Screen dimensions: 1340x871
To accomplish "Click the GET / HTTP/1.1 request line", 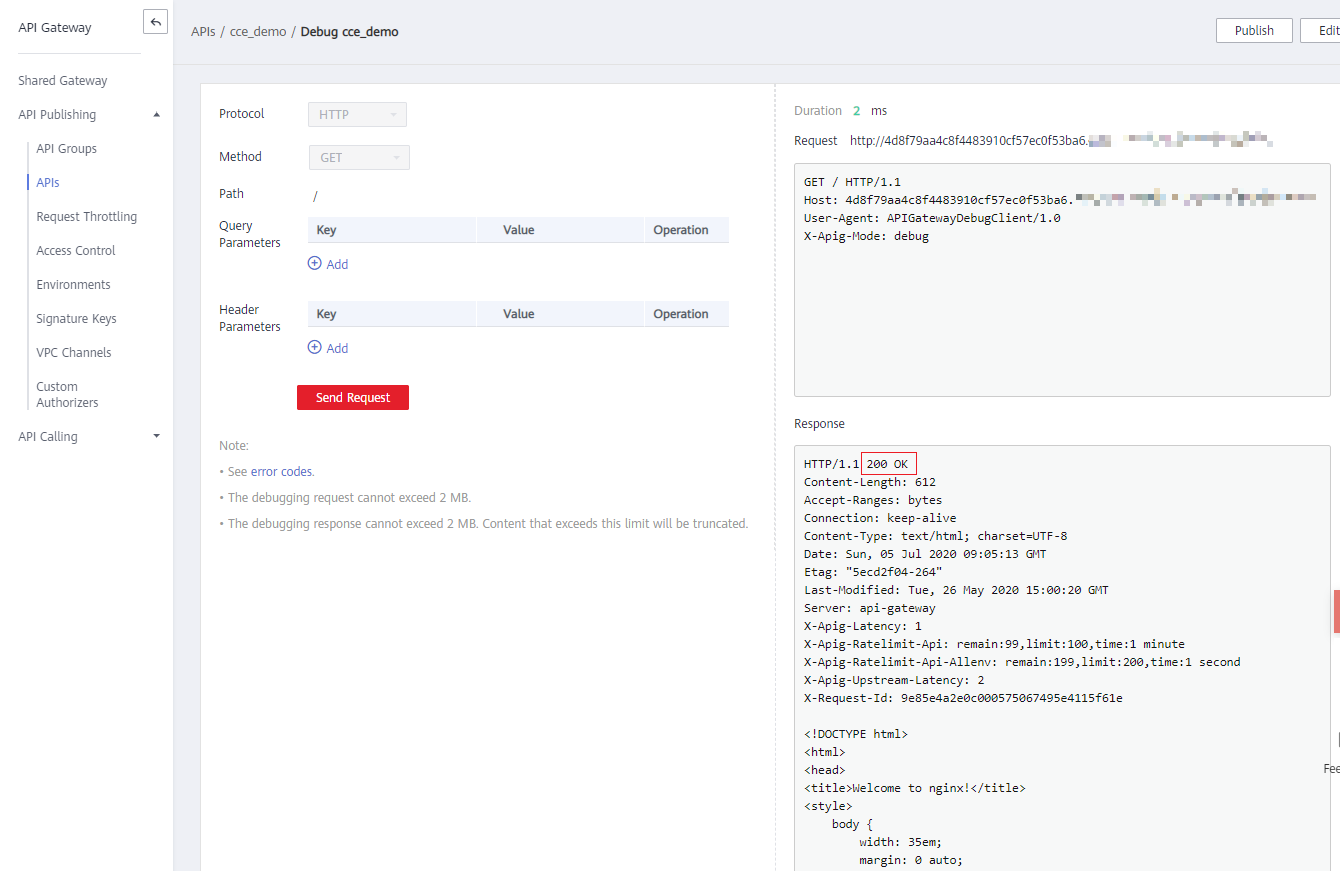I will point(852,182).
